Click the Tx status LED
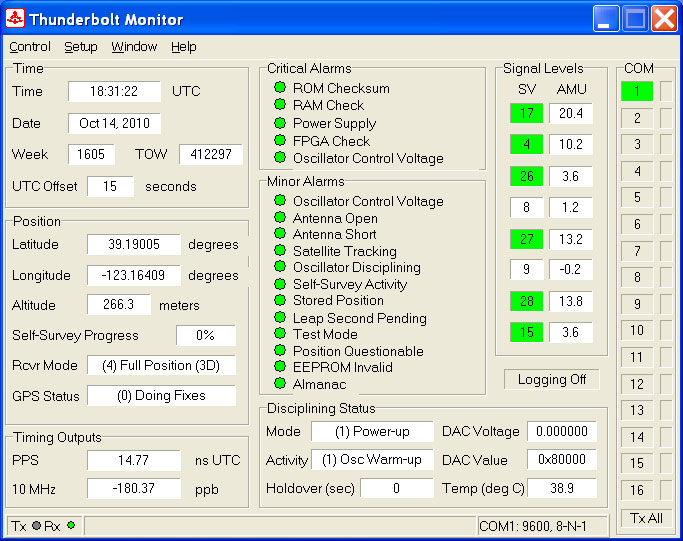Image resolution: width=683 pixels, height=541 pixels. 37,526
